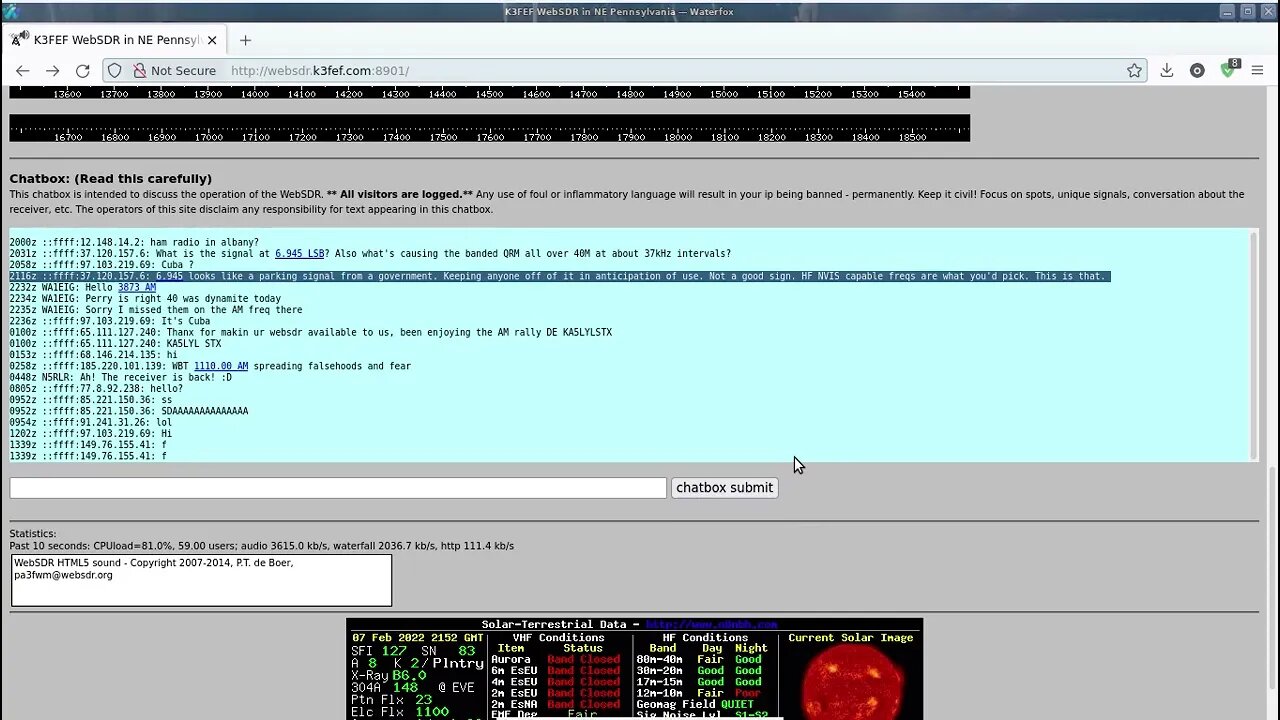
Task: Click the chatbox submit button
Action: point(724,488)
